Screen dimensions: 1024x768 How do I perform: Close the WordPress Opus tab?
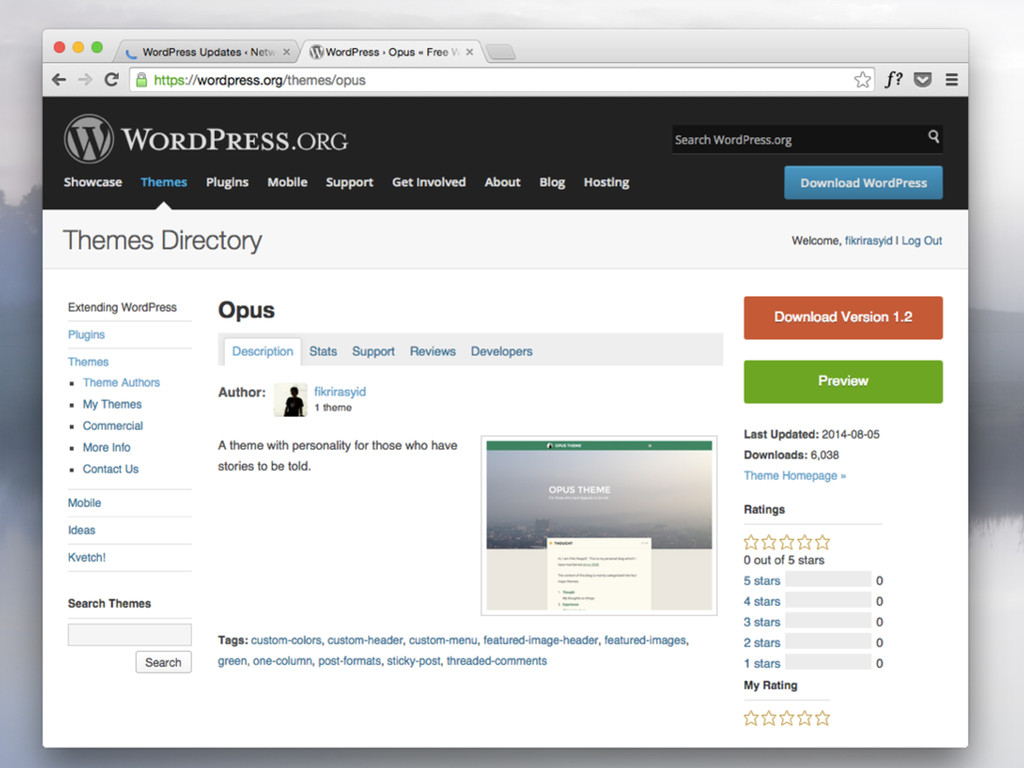(470, 52)
